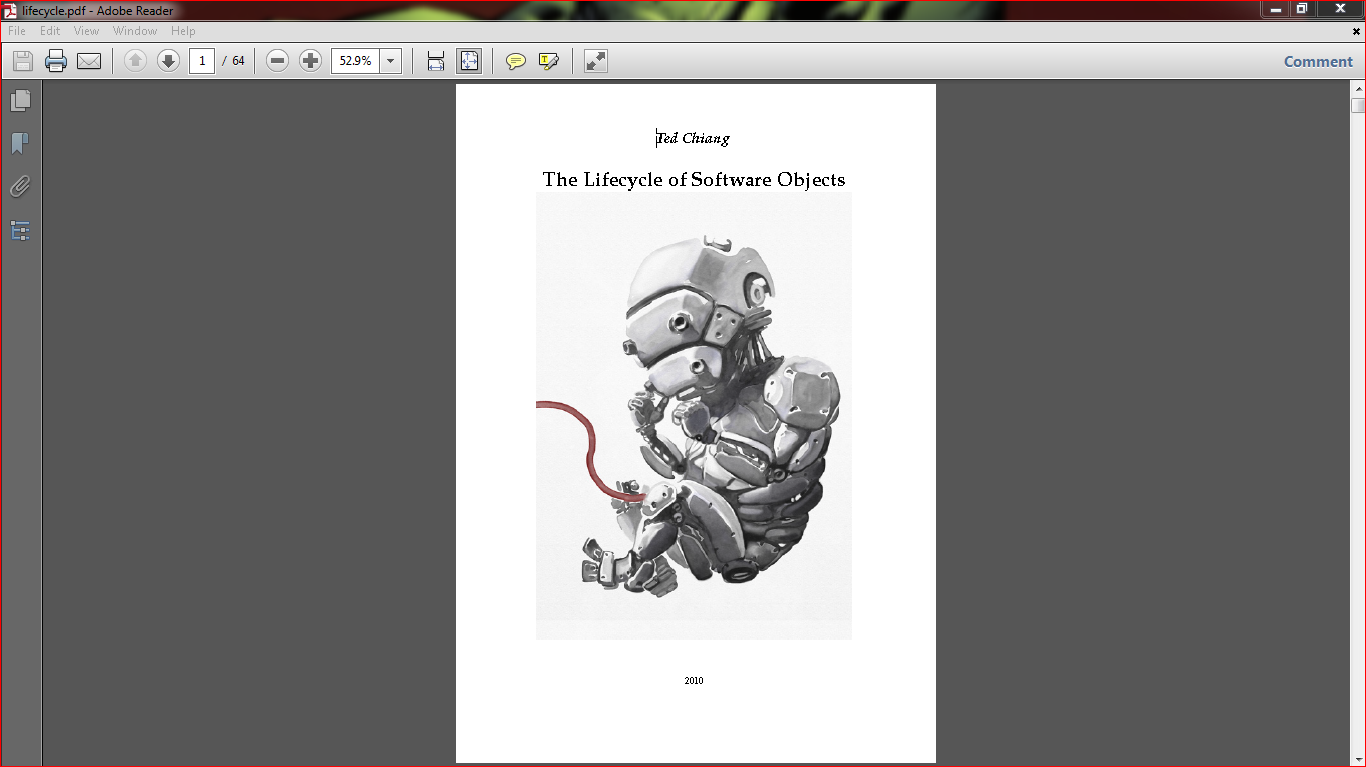The image size is (1366, 767).
Task: Select the Highlight Text tool
Action: 548,61
